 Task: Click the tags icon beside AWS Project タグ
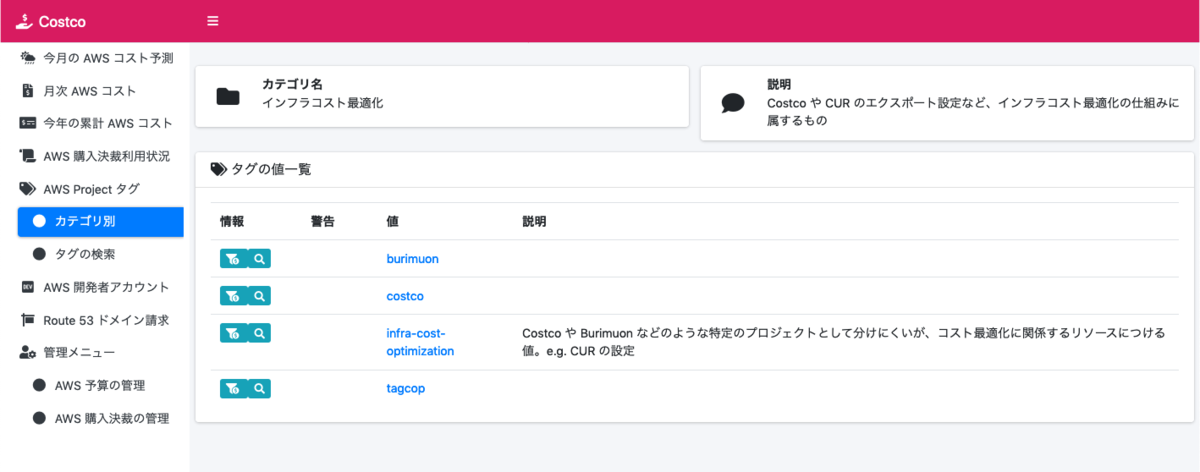point(28,189)
